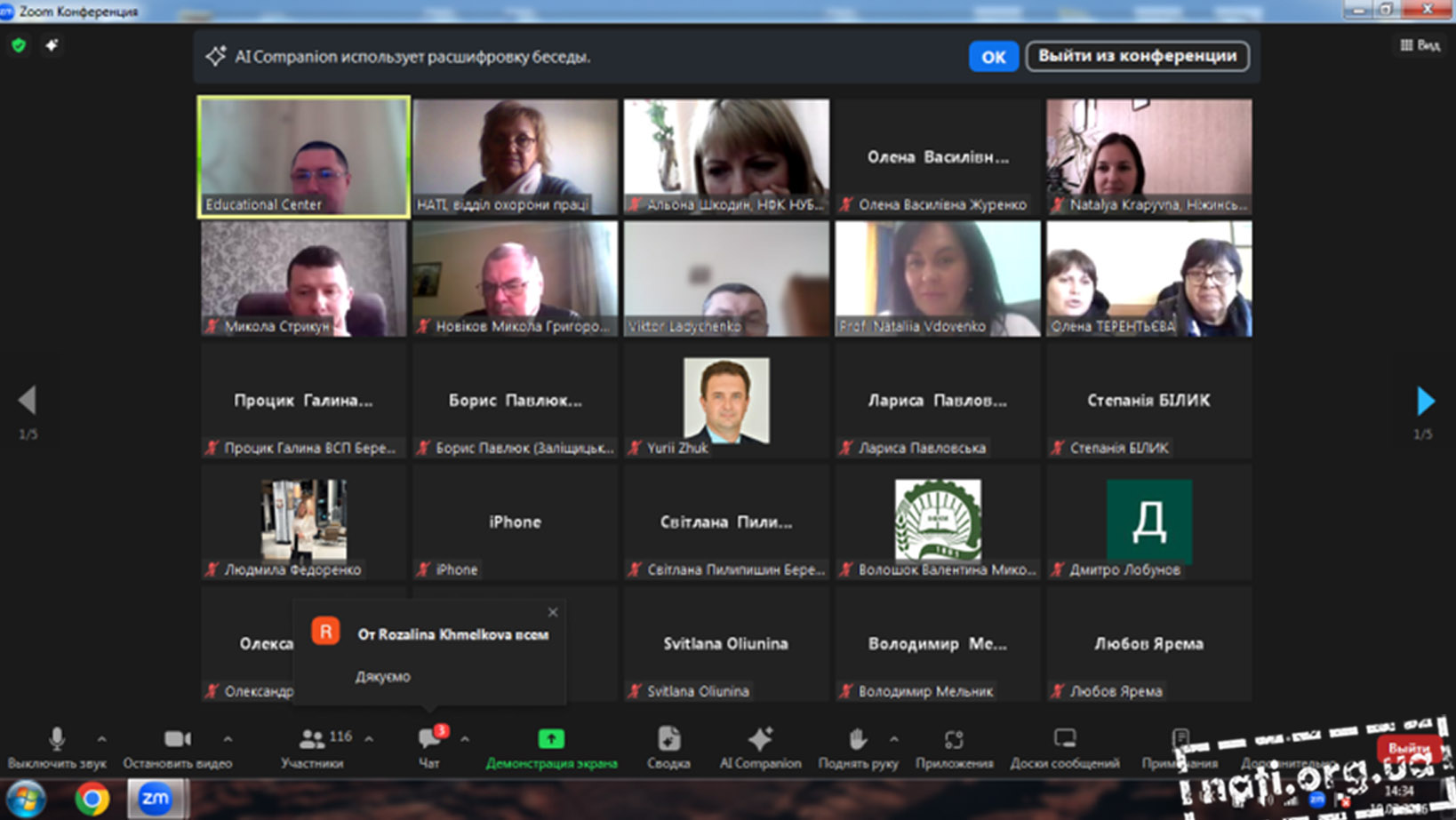Mute the microphone with Выключить звук

coord(57,747)
